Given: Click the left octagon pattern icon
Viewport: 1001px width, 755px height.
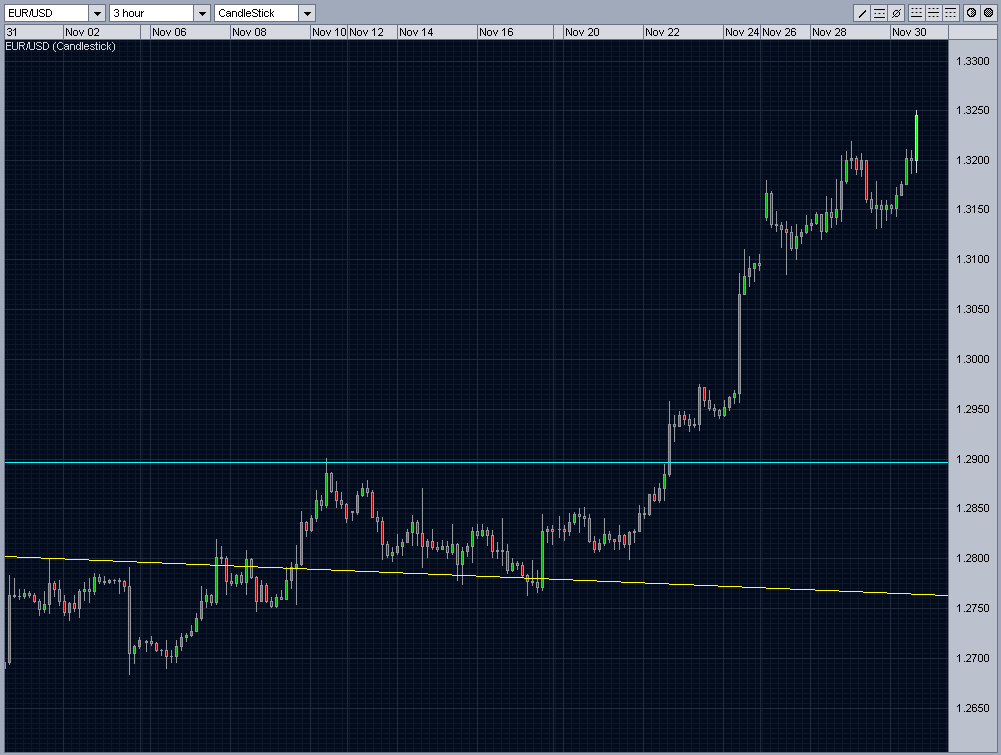Looking at the screenshot, I should 971,13.
